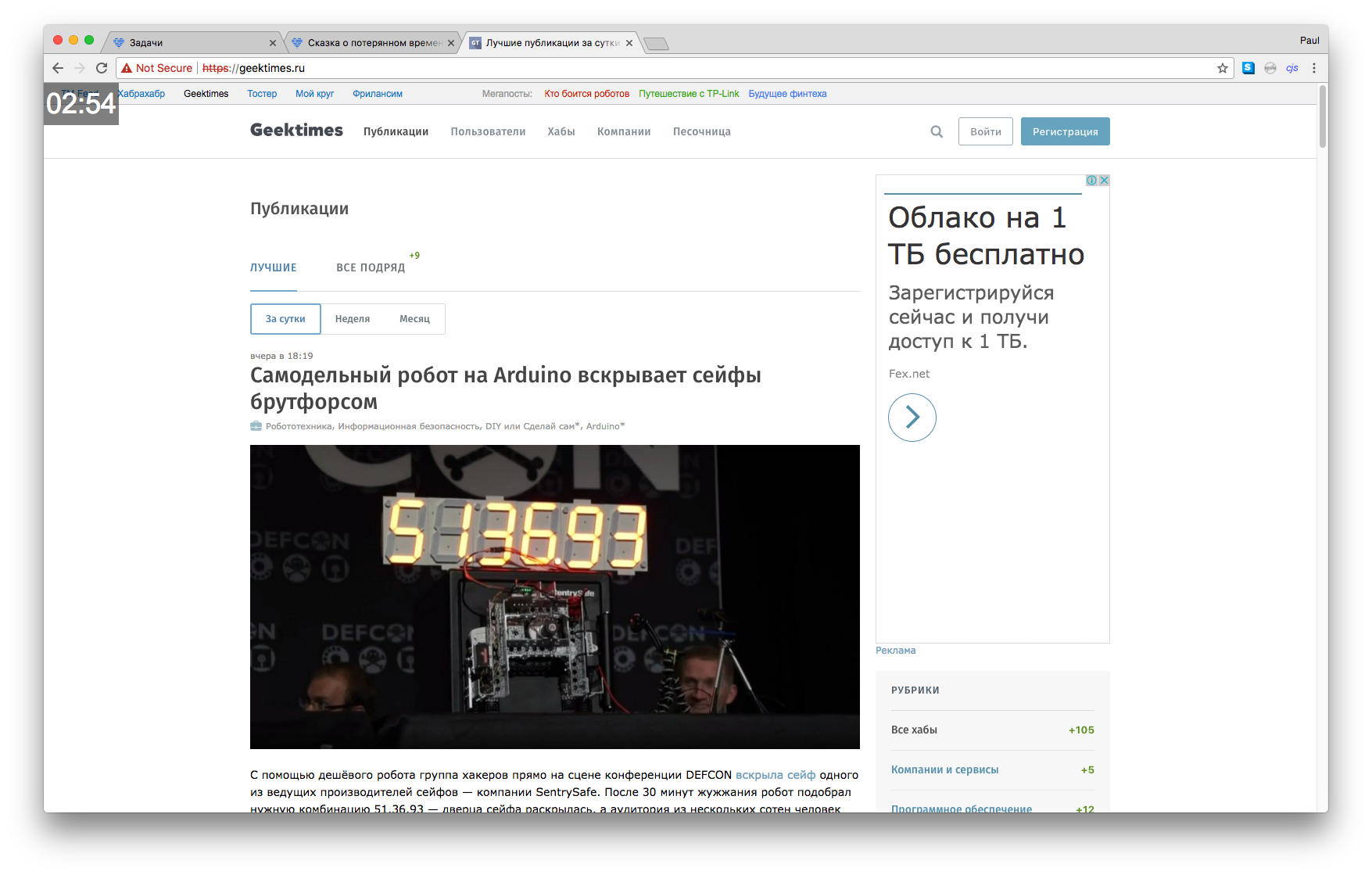The width and height of the screenshot is (1372, 875).
Task: Choose the Неделя period filter
Action: [x=353, y=319]
